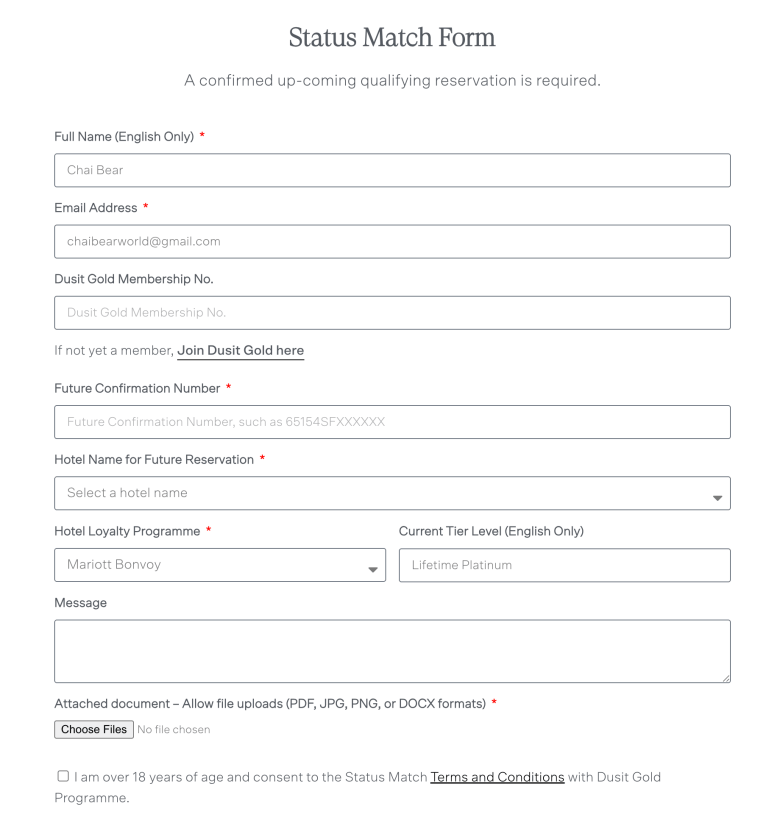Click the Message box resize handle
The height and width of the screenshot is (823, 780).
(726, 678)
